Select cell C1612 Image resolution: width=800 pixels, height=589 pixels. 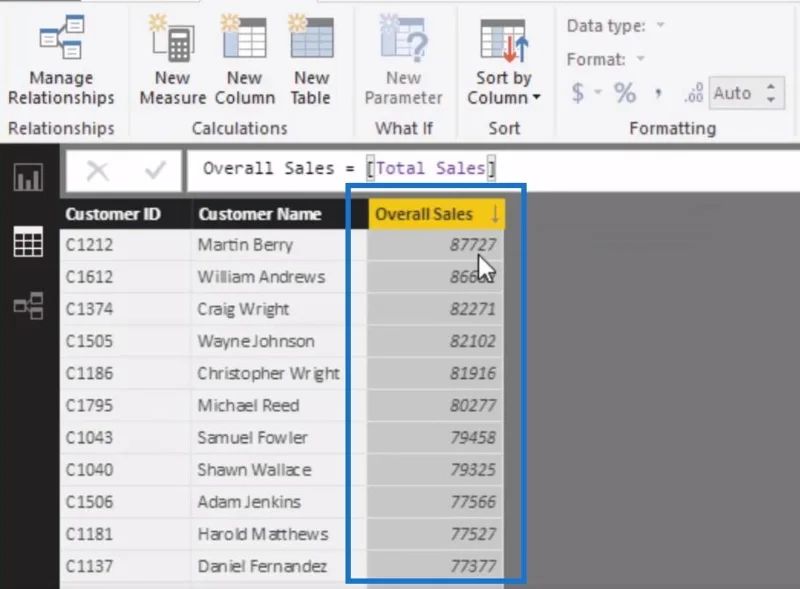tap(126, 277)
